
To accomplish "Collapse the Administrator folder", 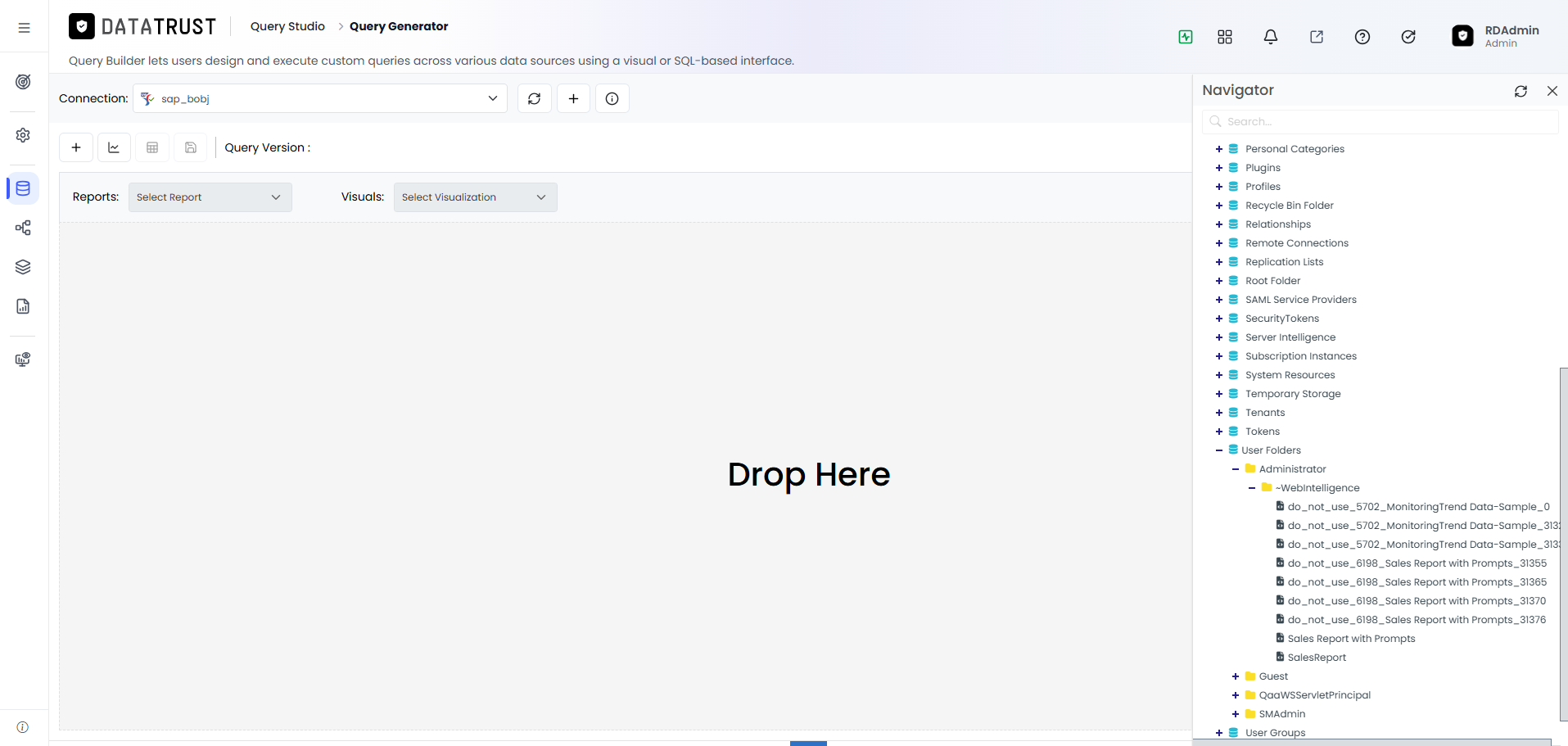I will point(1236,469).
